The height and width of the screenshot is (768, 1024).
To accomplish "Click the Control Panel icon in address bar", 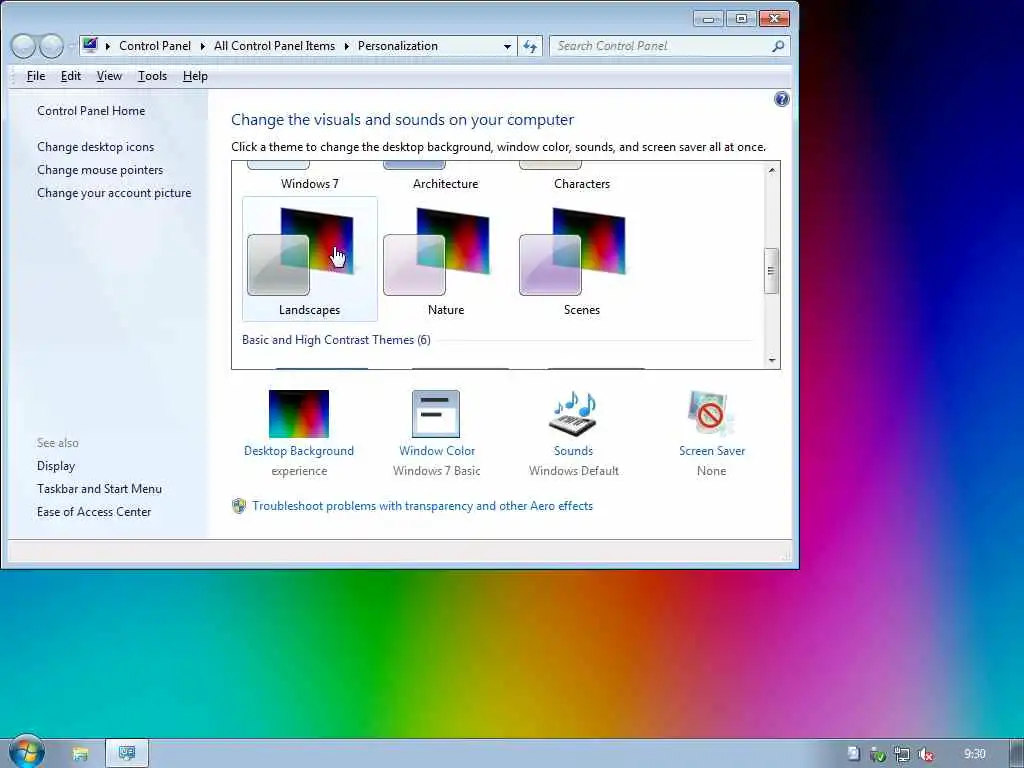I will click(x=90, y=46).
